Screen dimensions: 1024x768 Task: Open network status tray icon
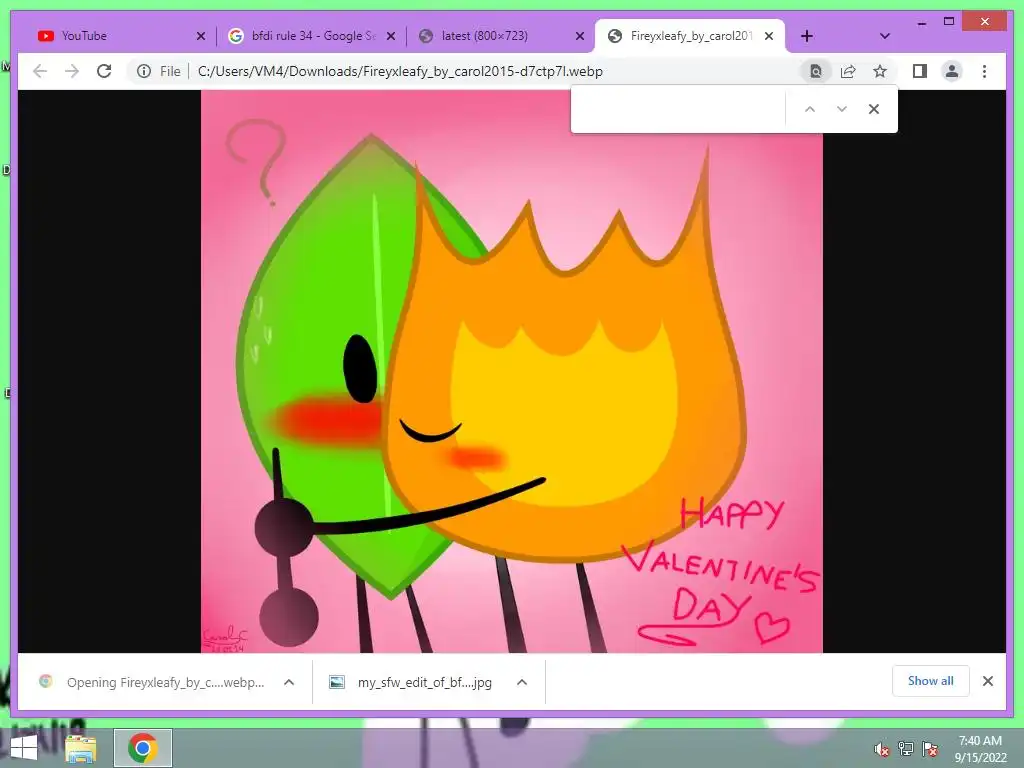[906, 749]
